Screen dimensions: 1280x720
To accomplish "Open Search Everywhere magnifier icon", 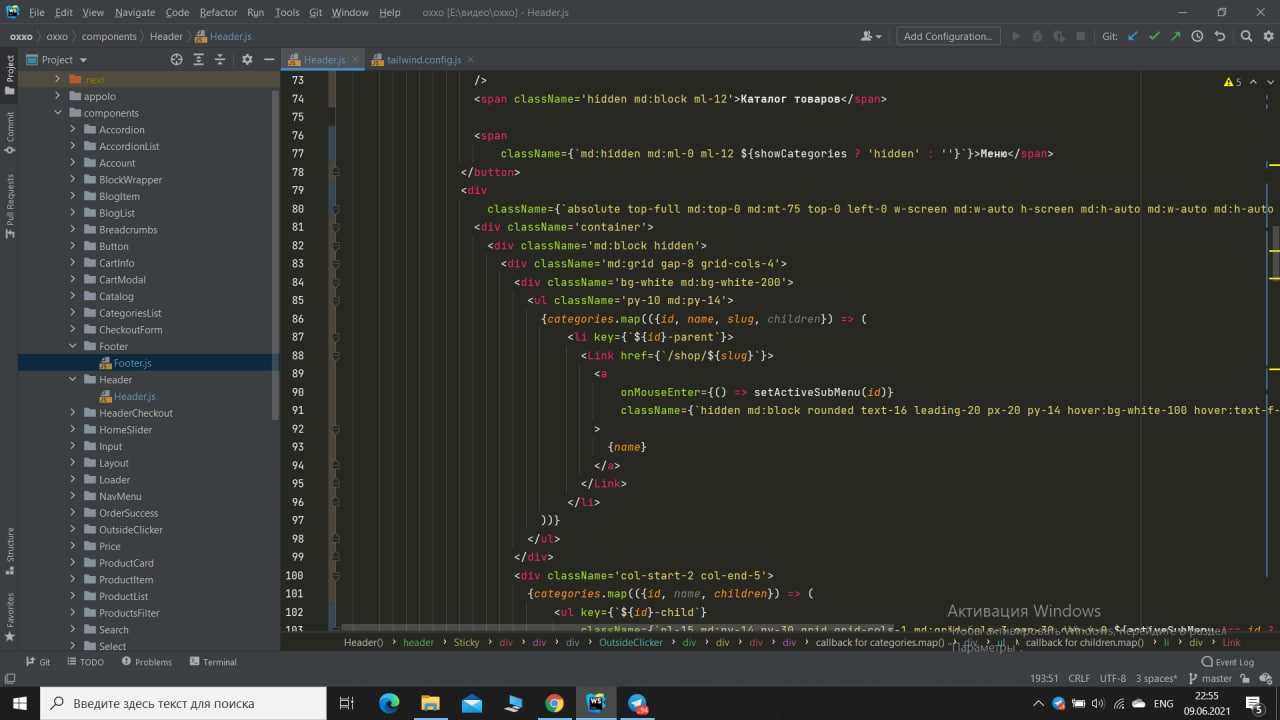I will tap(1246, 36).
